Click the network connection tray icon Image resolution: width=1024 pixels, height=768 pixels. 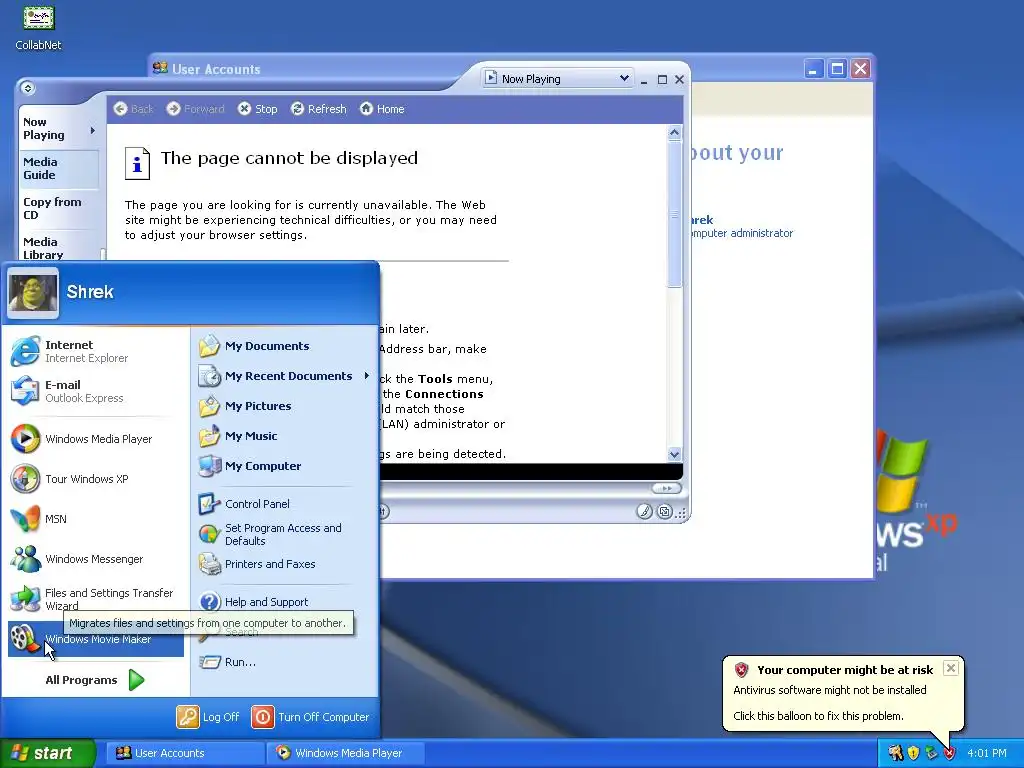(x=931, y=753)
